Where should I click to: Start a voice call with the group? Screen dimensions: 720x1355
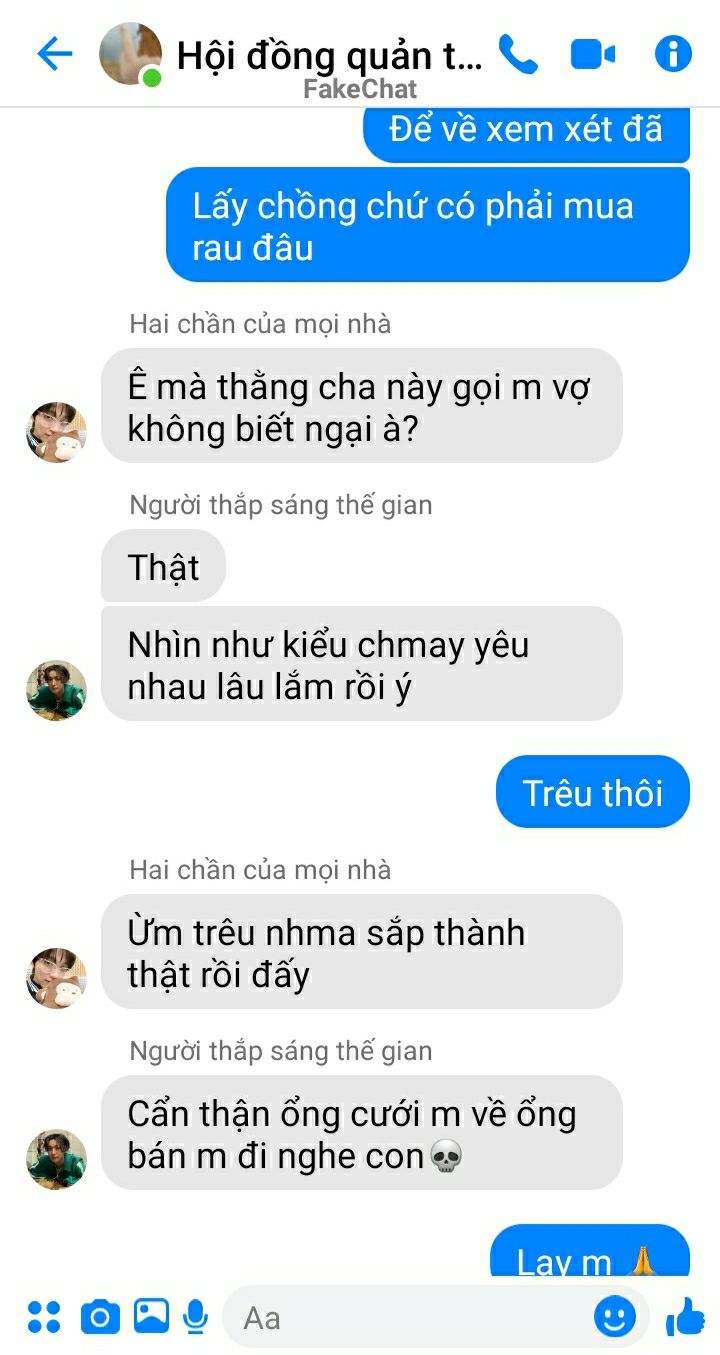coord(518,54)
